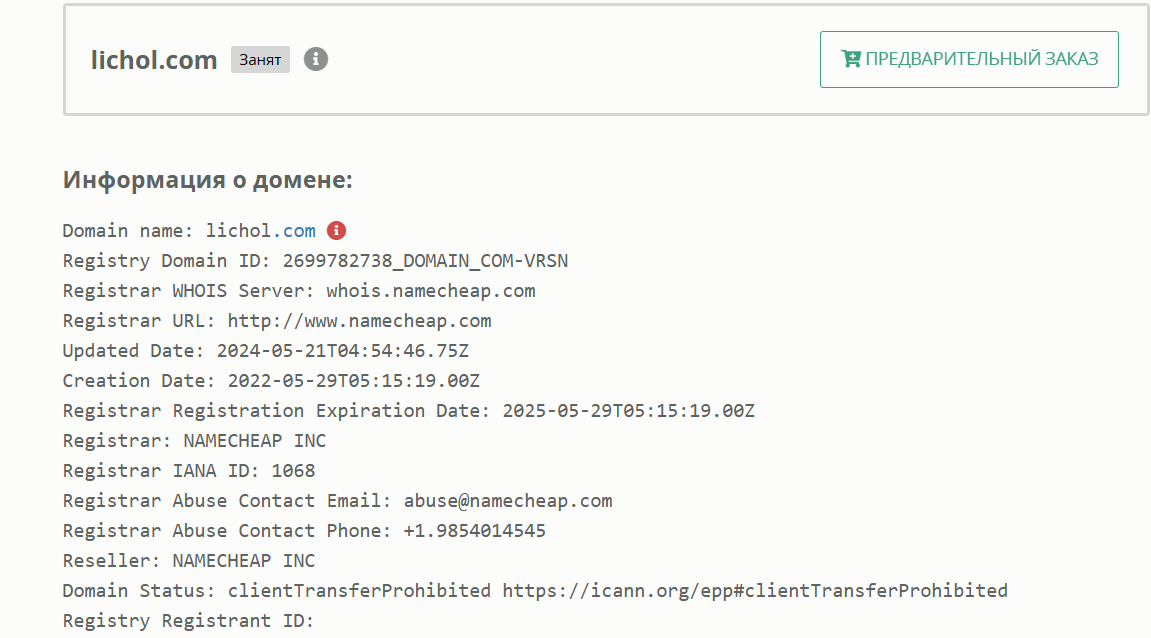Select the lichol.com title in the header box

(x=154, y=59)
